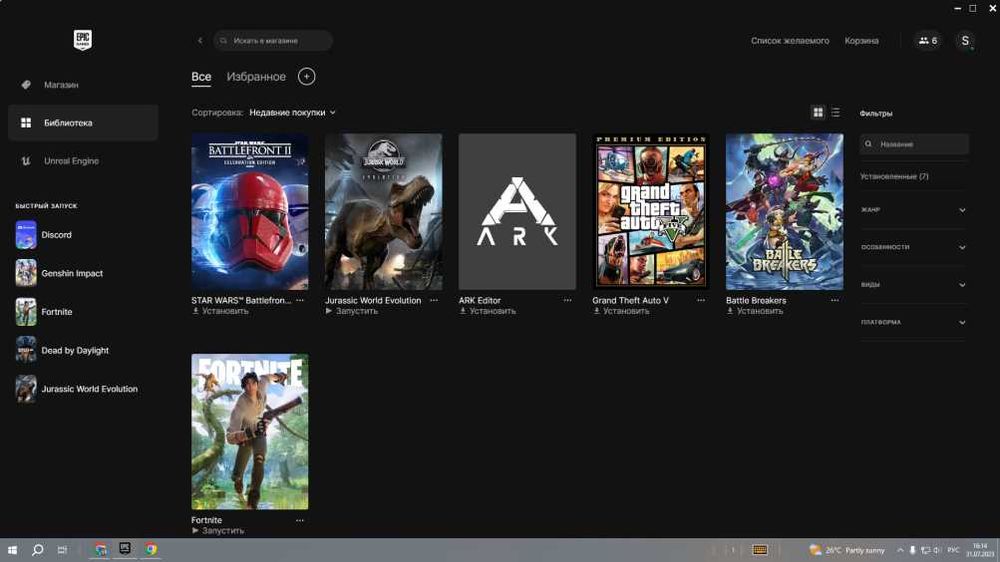
Task: Focus the filter Название search field
Action: [914, 144]
